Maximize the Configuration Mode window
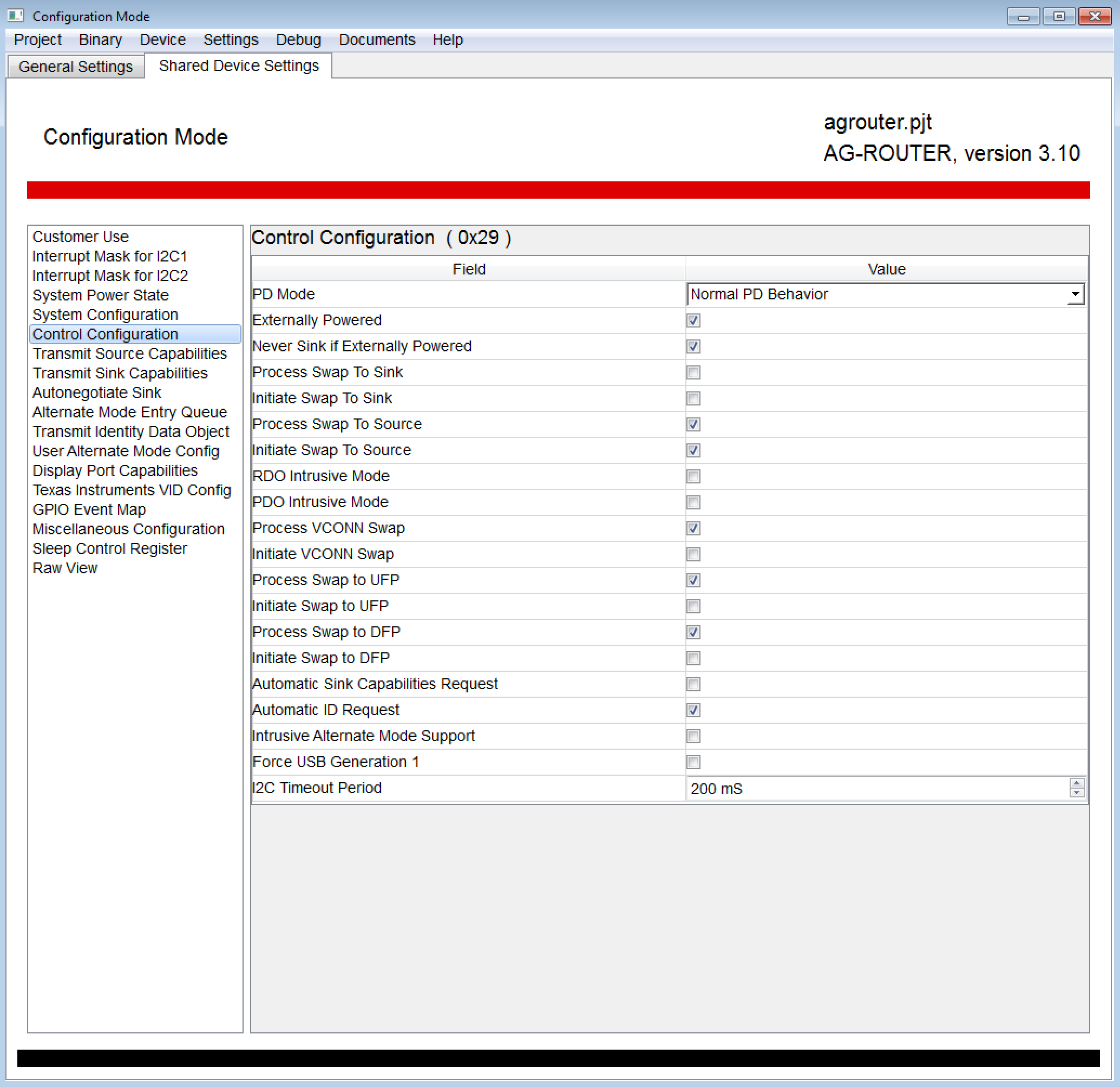This screenshot has width=1120, height=1087. pyautogui.click(x=1059, y=17)
